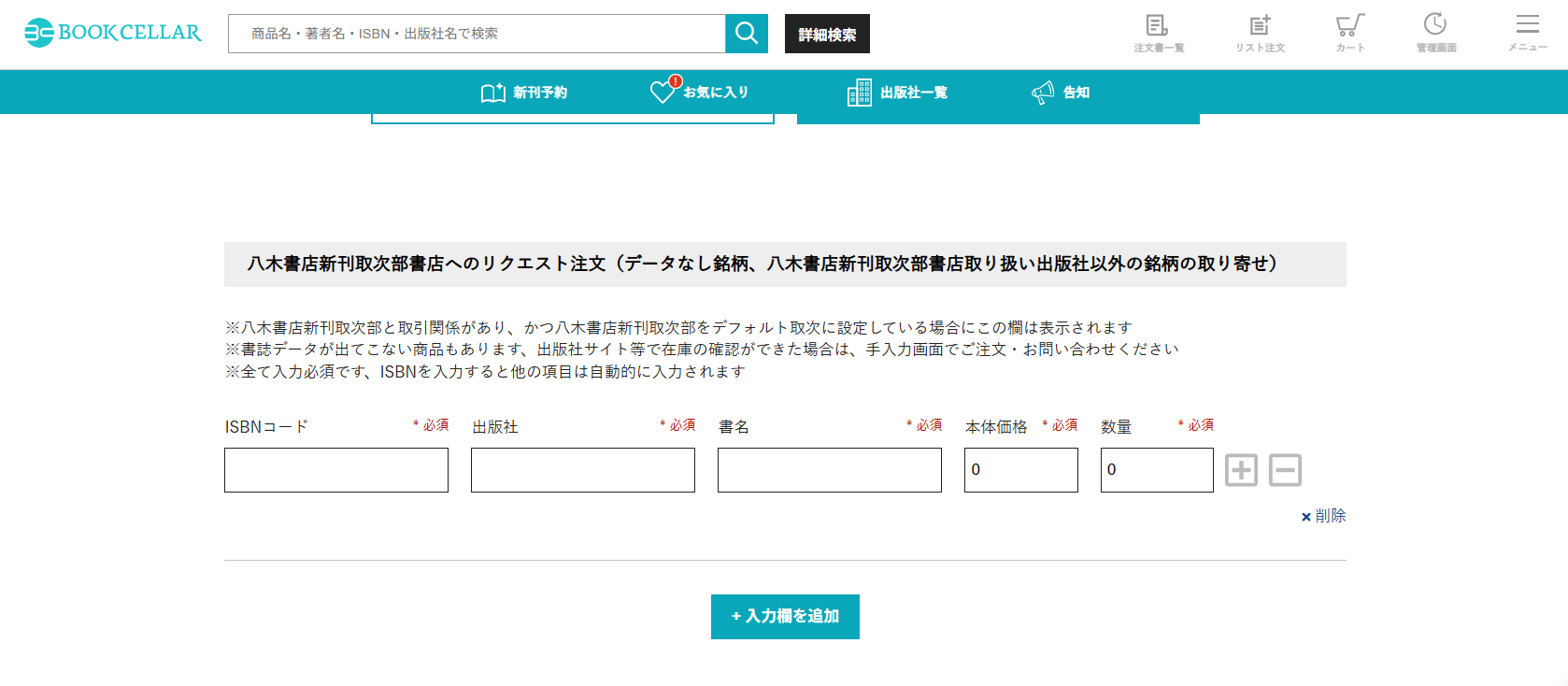Click the 詳細検索 advanced search button
This screenshot has width=1568, height=686.
(x=827, y=34)
